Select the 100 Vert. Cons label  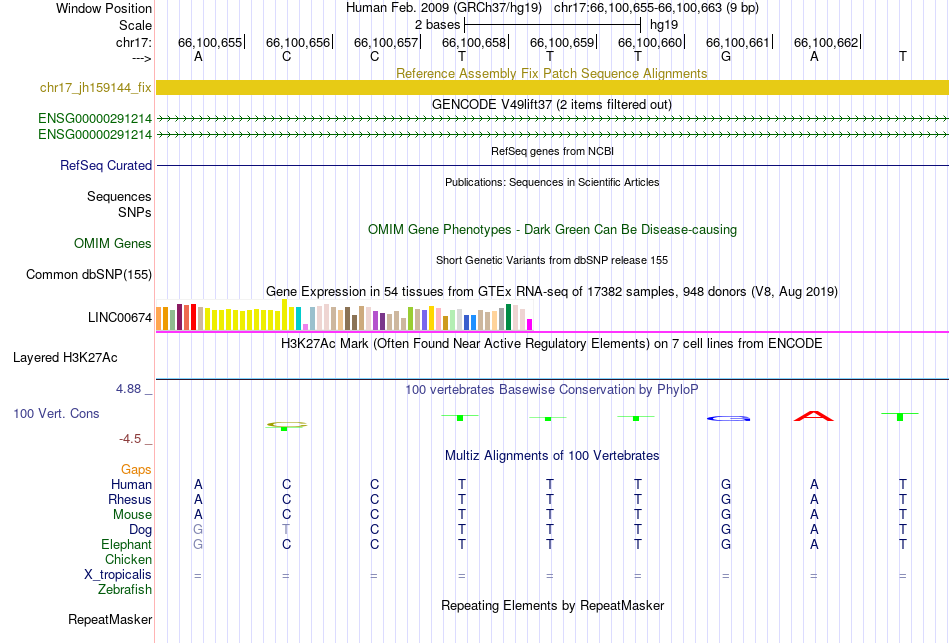pyautogui.click(x=56, y=413)
